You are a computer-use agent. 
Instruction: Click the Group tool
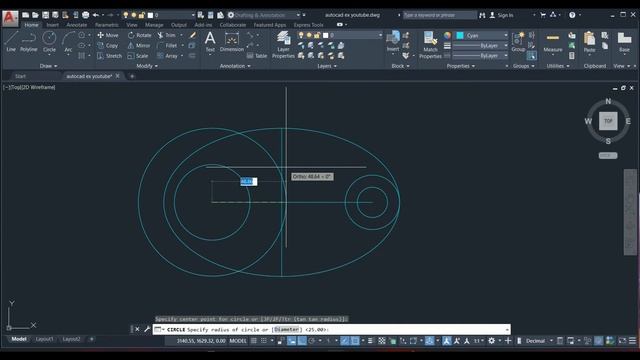pos(518,42)
